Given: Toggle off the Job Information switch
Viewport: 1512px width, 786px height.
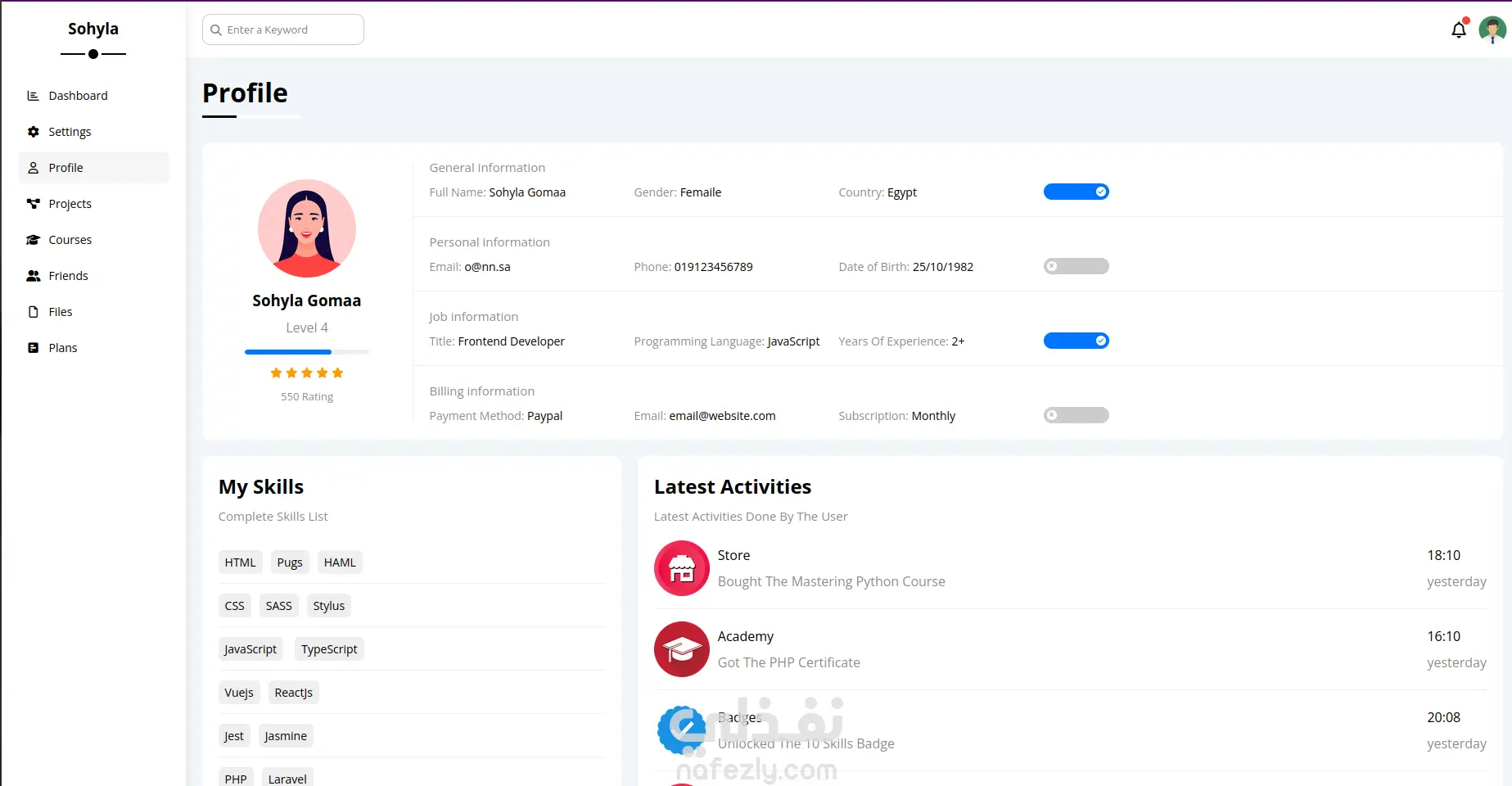Looking at the screenshot, I should tap(1076, 341).
